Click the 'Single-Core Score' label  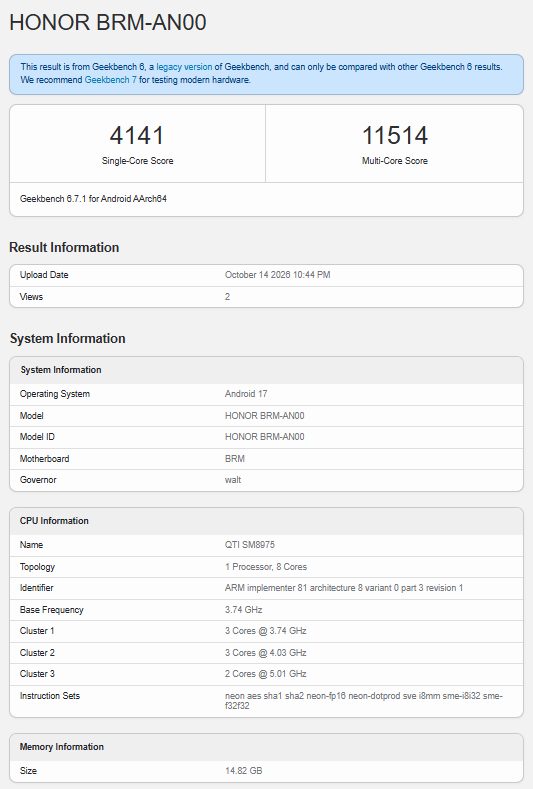coord(137,161)
